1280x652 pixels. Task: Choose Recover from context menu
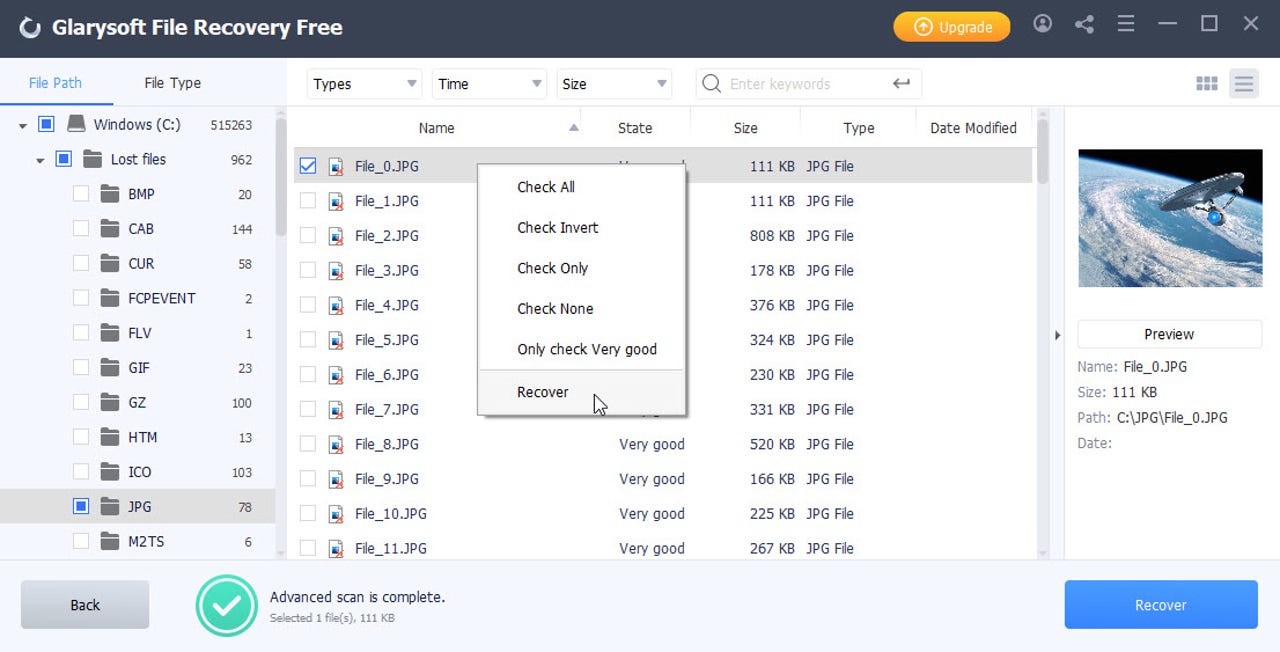point(581,392)
